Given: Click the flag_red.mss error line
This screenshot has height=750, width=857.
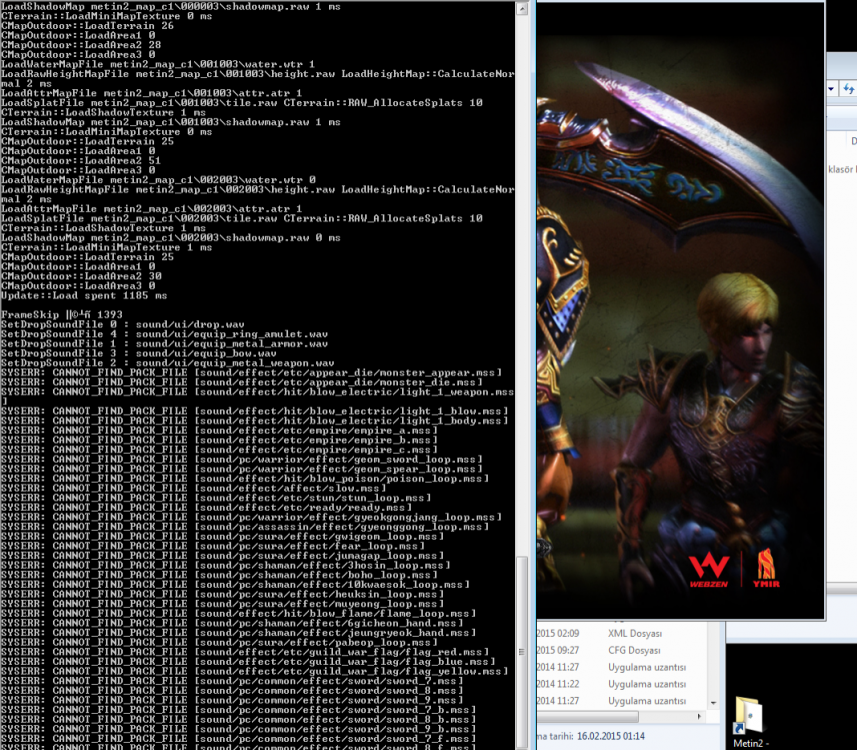Looking at the screenshot, I should click(245, 652).
